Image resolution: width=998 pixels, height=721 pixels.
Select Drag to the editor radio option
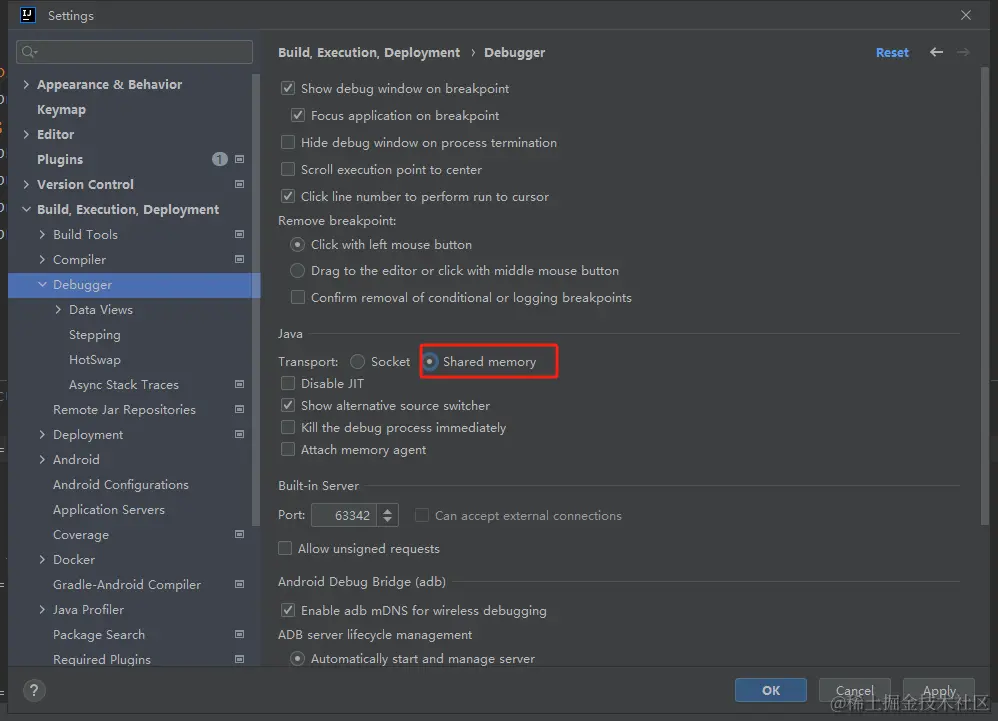(x=297, y=270)
